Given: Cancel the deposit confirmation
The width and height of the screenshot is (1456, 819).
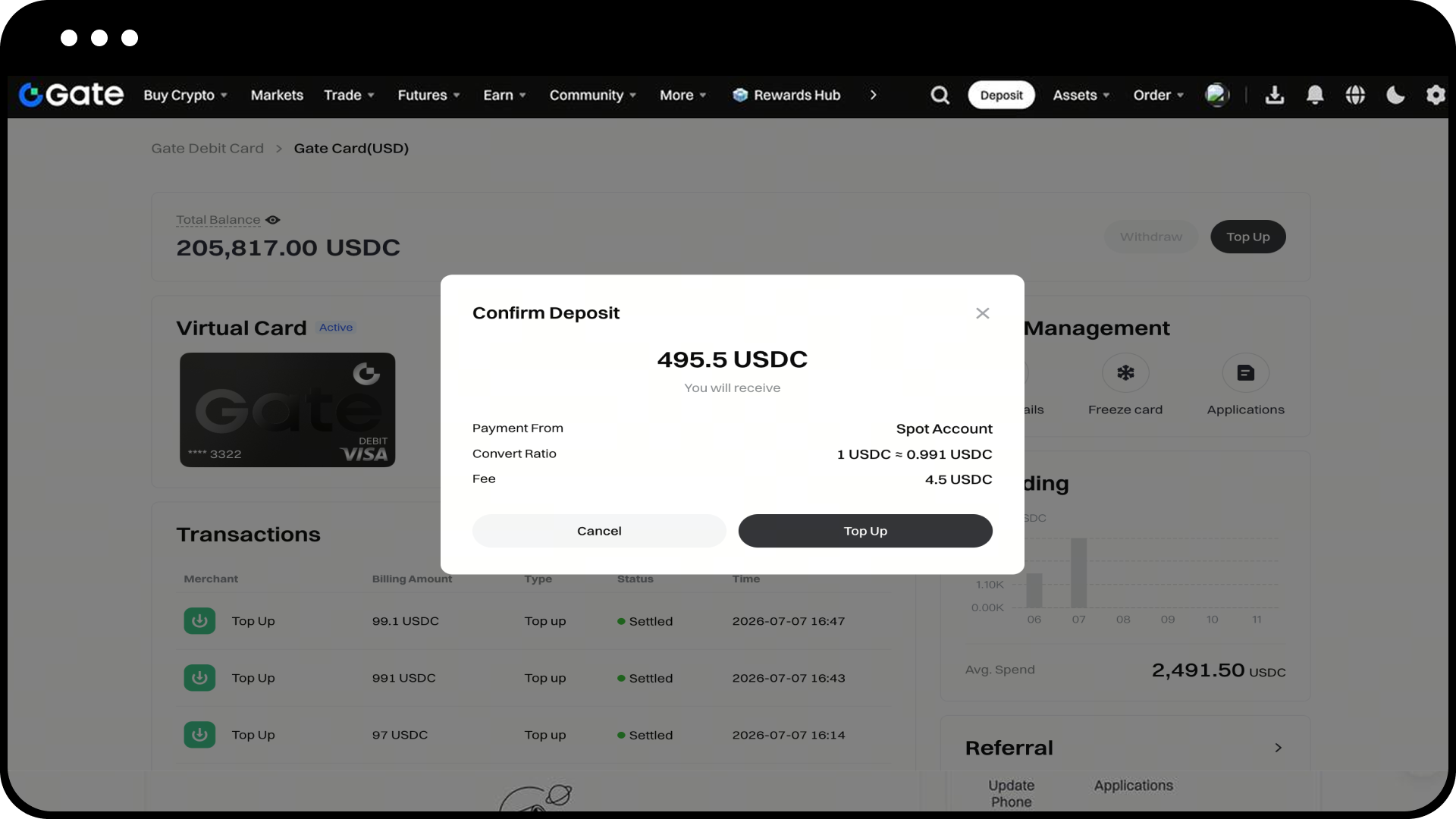Looking at the screenshot, I should tap(599, 531).
